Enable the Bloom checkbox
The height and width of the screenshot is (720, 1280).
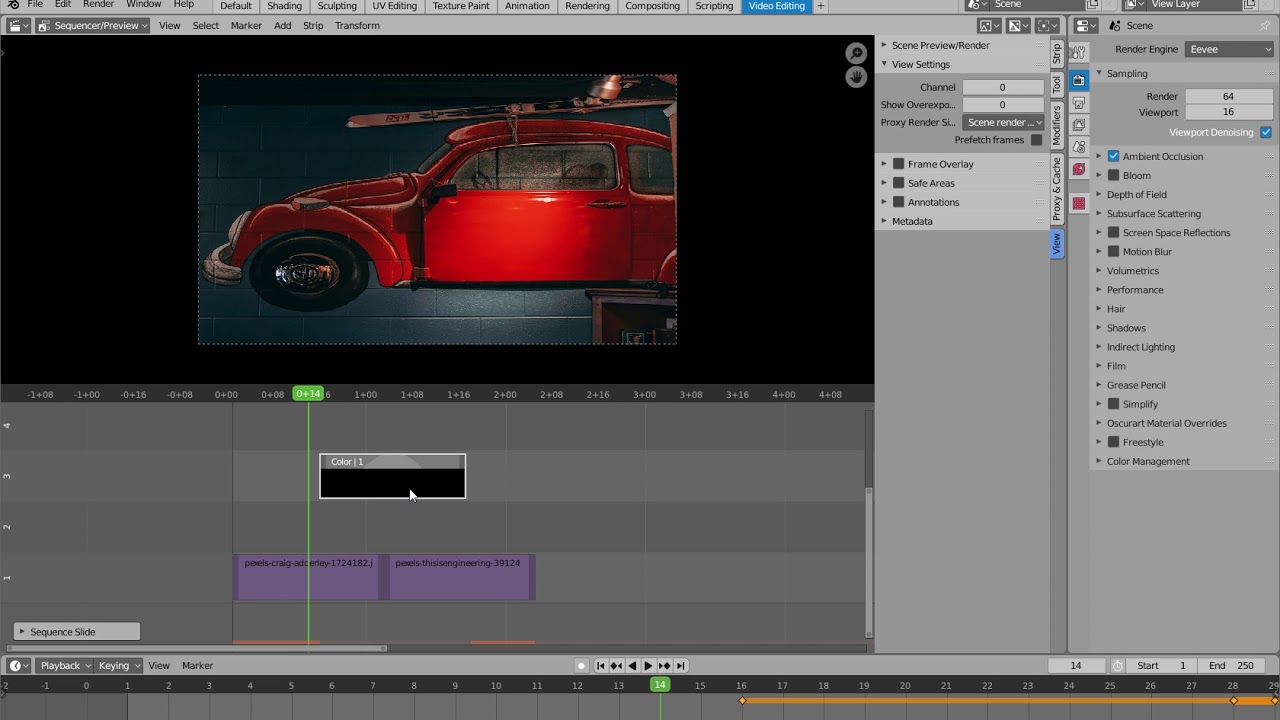click(x=1113, y=175)
